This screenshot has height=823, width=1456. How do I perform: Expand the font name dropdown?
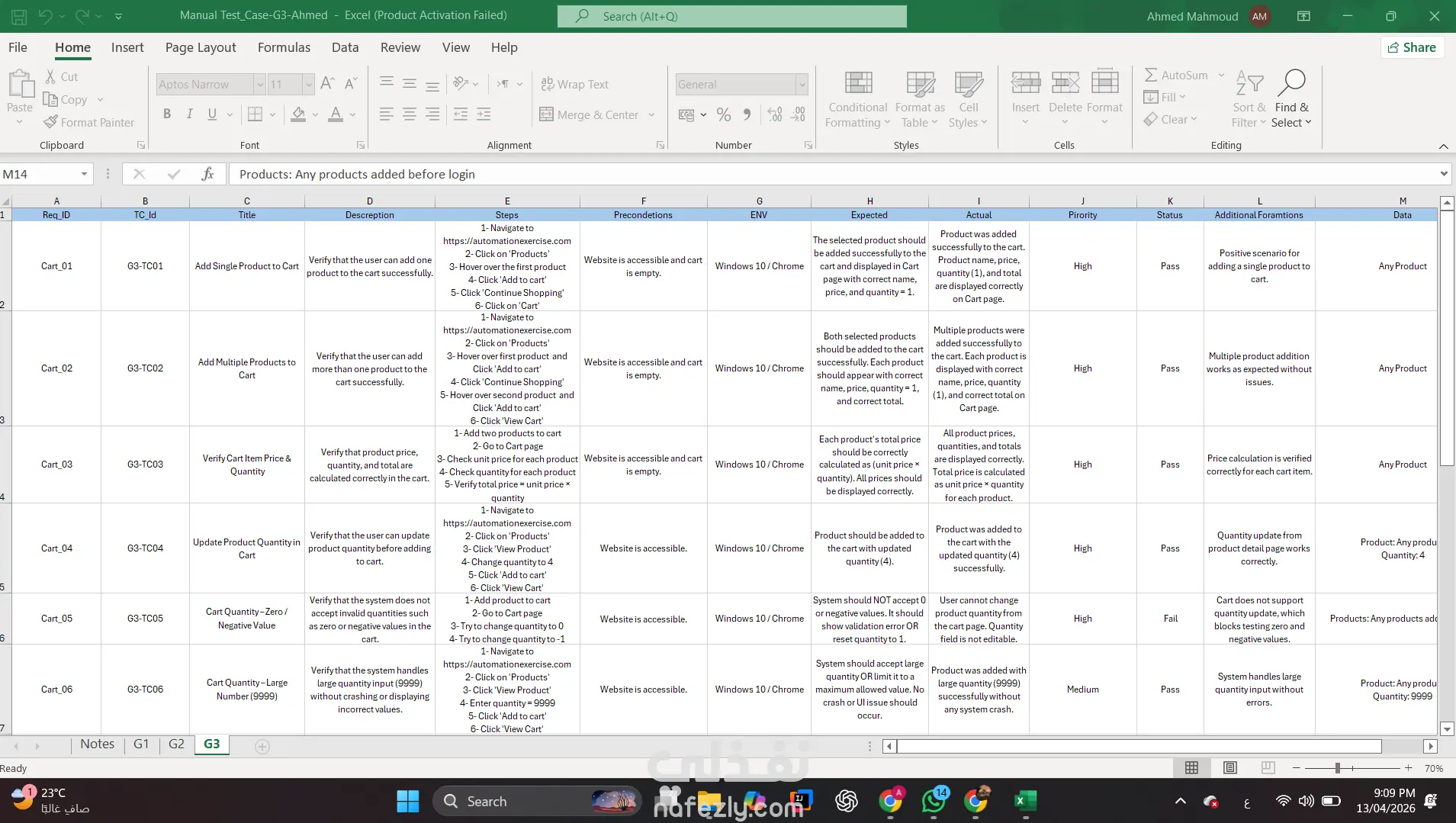pos(259,85)
